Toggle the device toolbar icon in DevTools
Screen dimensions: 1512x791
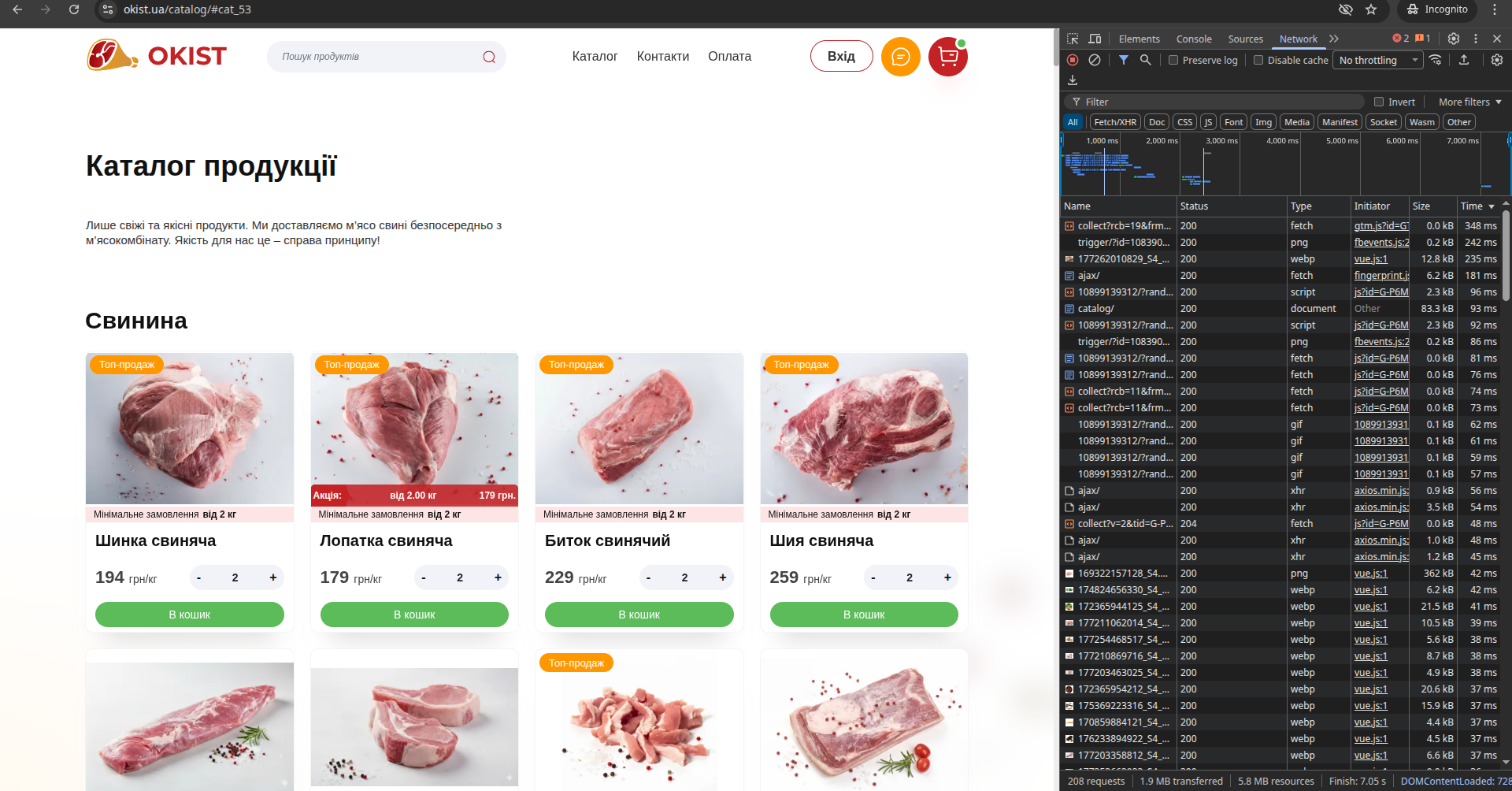point(1095,39)
